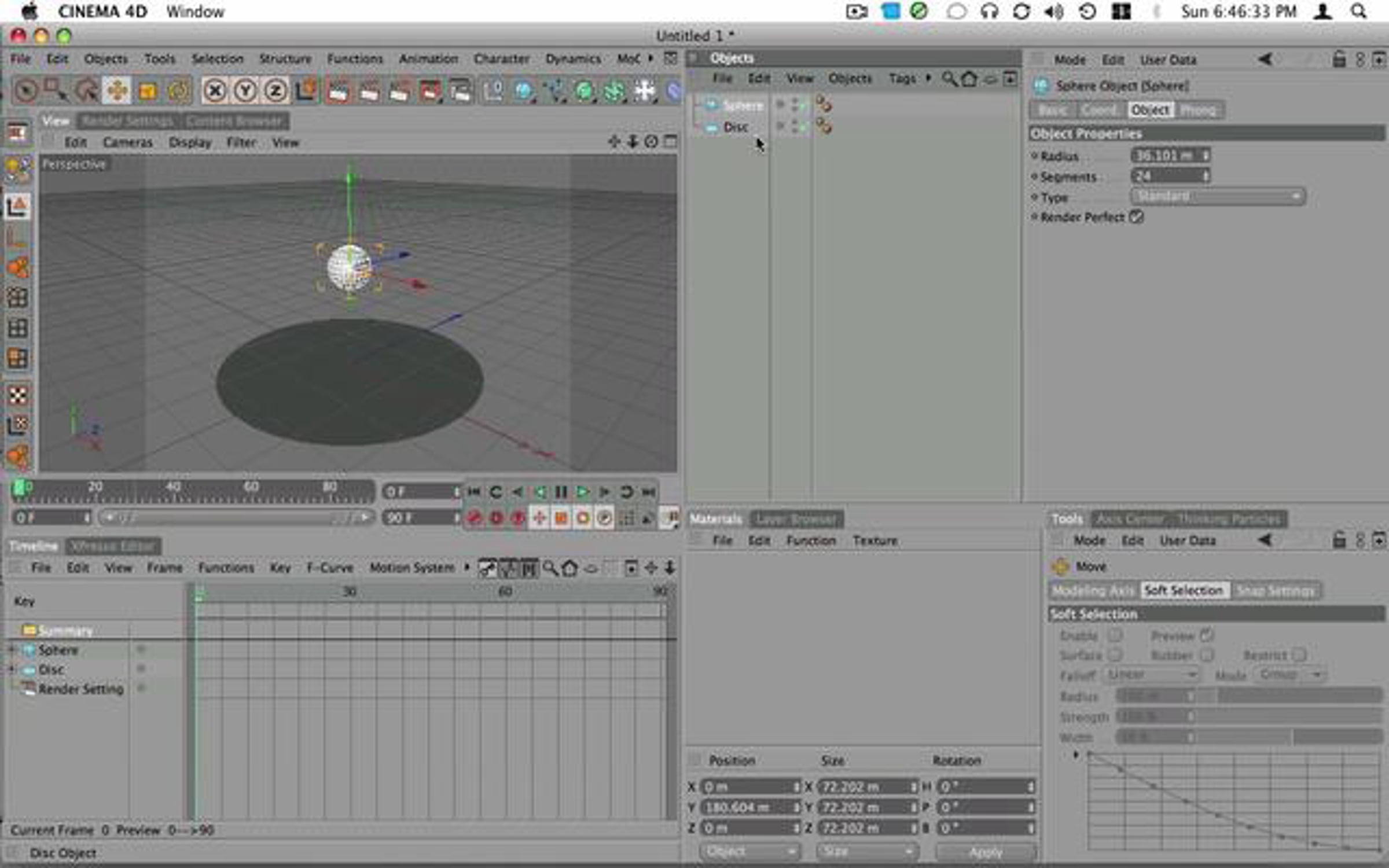Toggle Position keyframe recording icon
Screen dimensions: 1389x868
pos(539,518)
